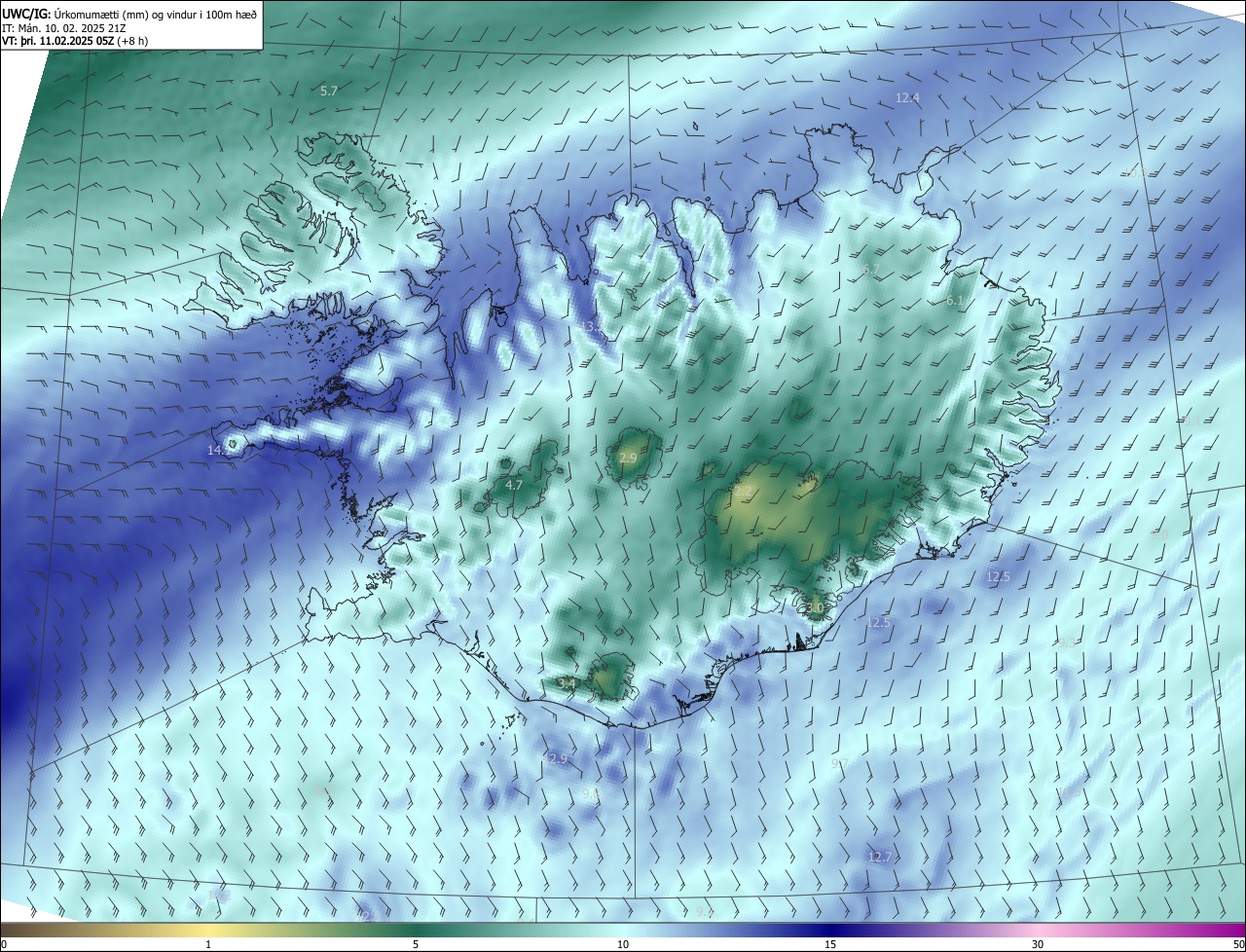Select the 5.7 value label on the map

point(329,91)
